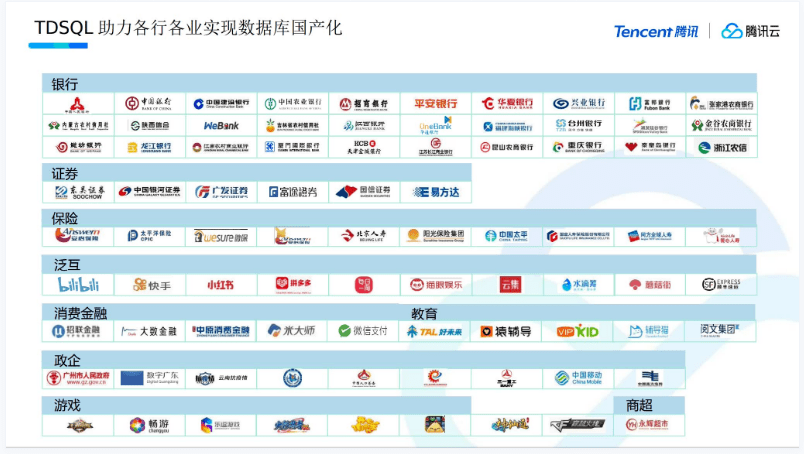Click the 小红书 logo
Screen dimensions: 804x454
click(220, 285)
